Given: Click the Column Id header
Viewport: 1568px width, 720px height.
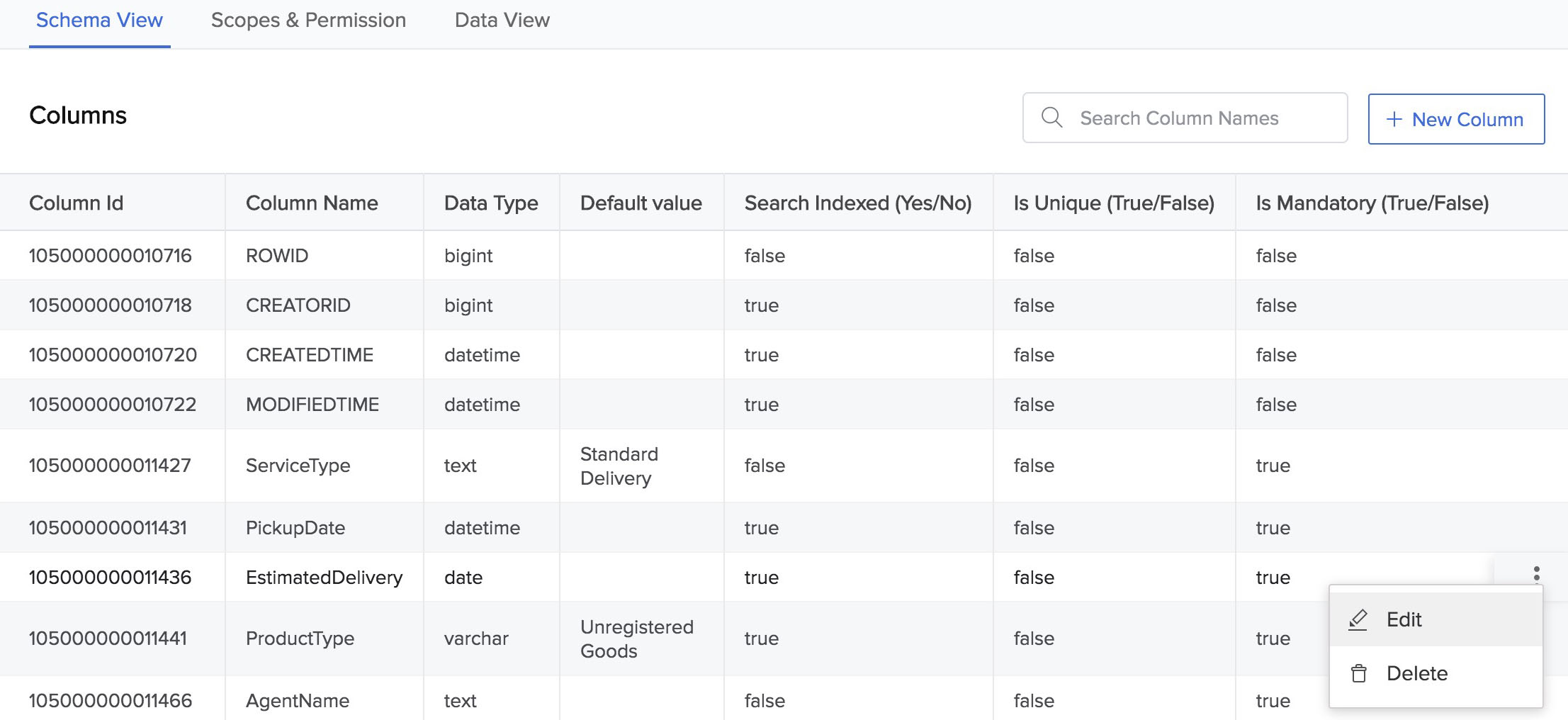Looking at the screenshot, I should coord(76,203).
